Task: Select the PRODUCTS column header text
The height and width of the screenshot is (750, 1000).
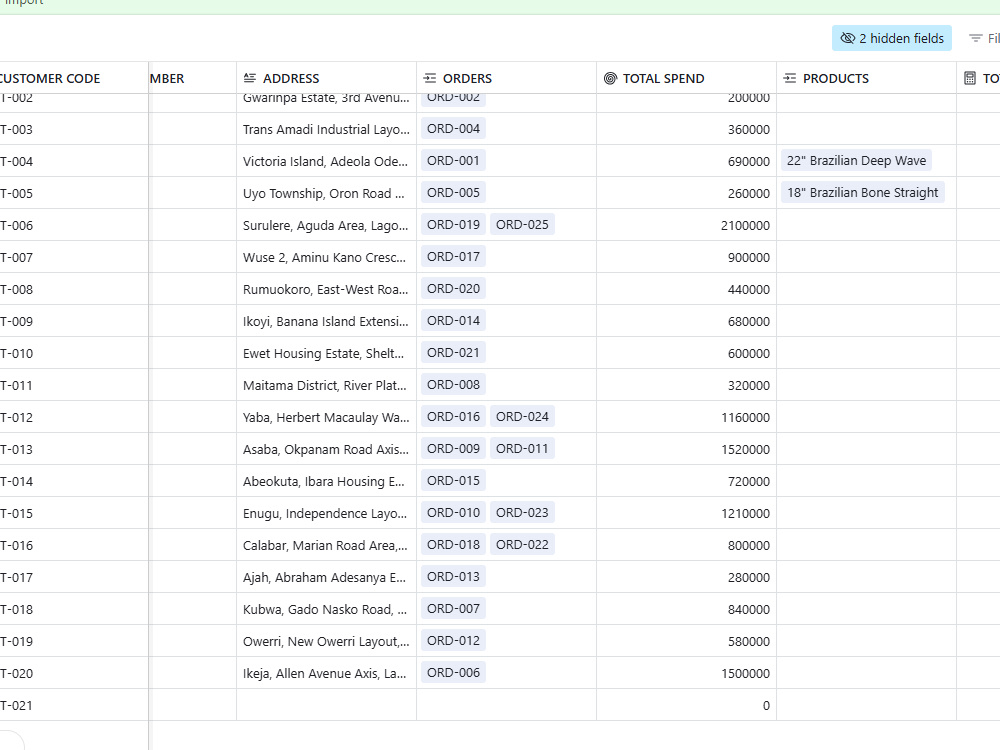Action: coord(835,78)
